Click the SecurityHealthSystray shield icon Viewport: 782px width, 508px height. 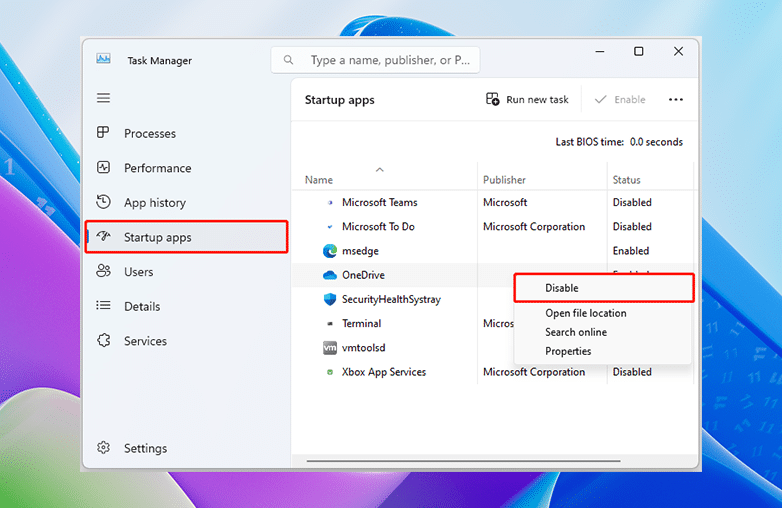[x=330, y=299]
